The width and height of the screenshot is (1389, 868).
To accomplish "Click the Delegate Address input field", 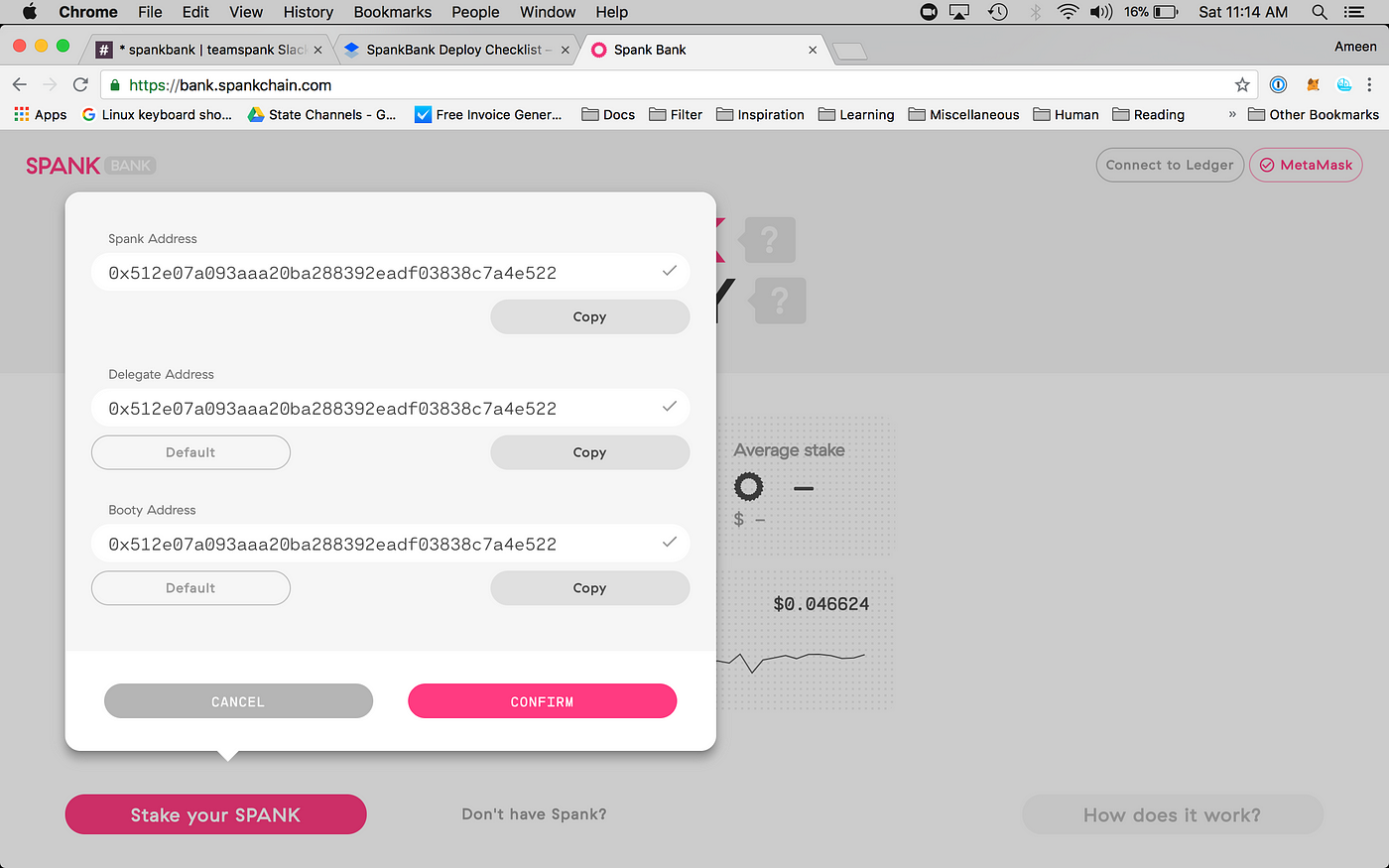I will (x=390, y=408).
